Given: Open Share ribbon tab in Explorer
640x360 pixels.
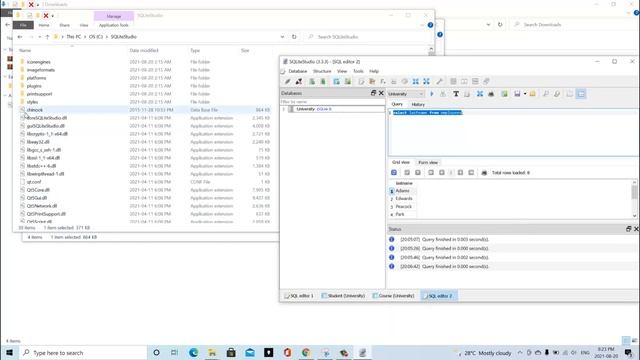Looking at the screenshot, I should (64, 25).
